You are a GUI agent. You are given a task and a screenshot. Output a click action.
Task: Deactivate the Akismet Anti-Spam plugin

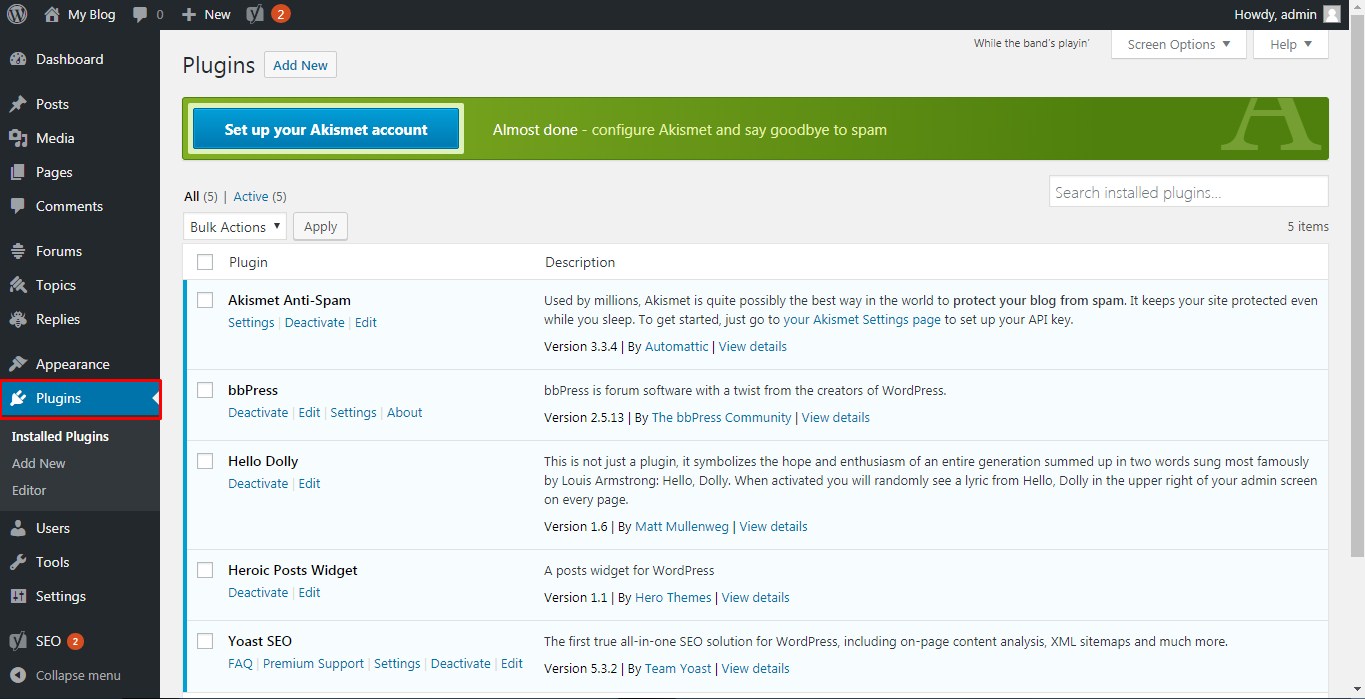[x=314, y=322]
